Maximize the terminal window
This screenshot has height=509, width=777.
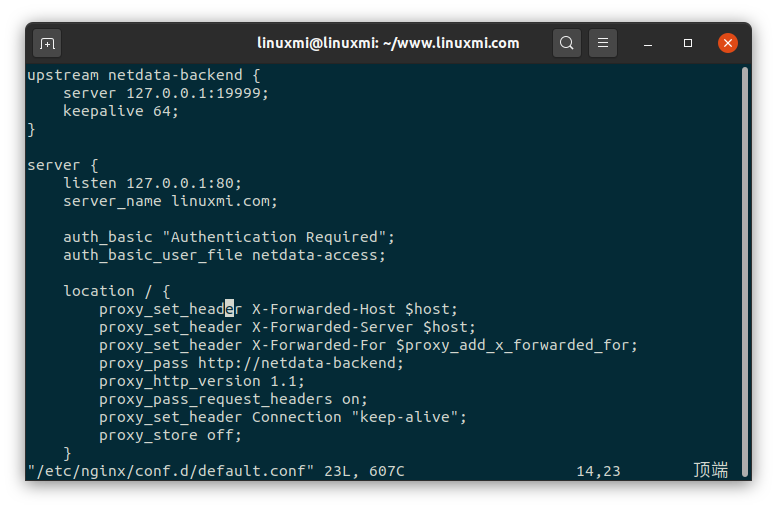click(x=688, y=44)
